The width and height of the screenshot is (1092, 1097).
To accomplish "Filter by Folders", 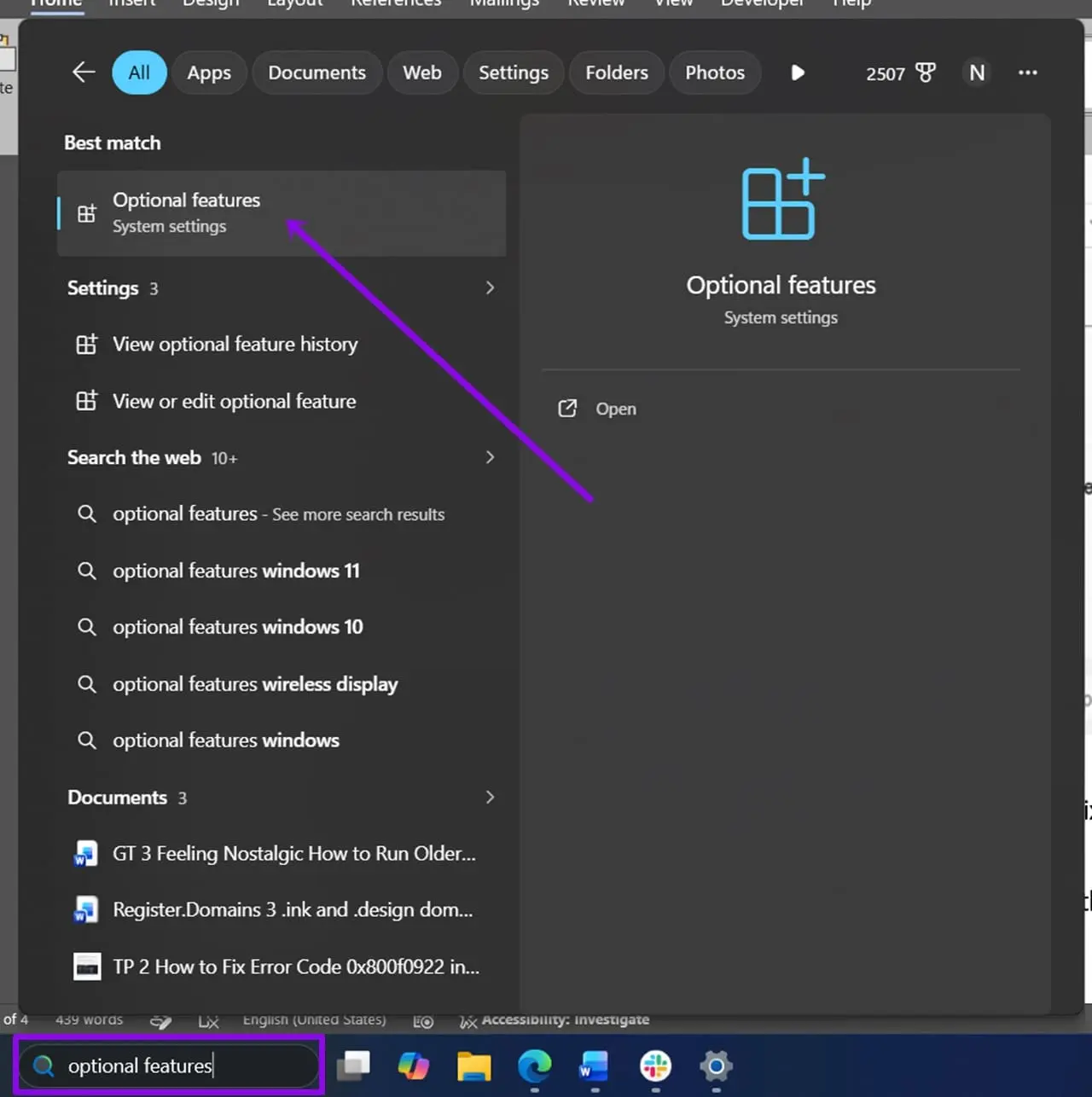I will pyautogui.click(x=617, y=73).
